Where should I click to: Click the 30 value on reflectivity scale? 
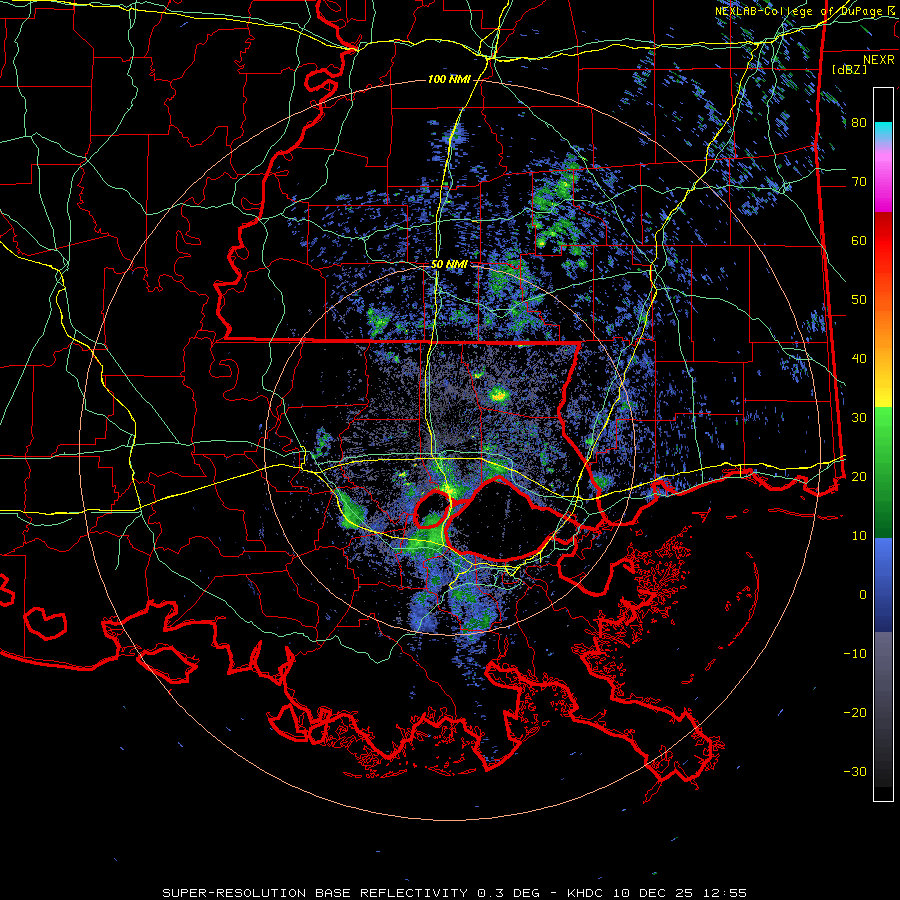(859, 418)
